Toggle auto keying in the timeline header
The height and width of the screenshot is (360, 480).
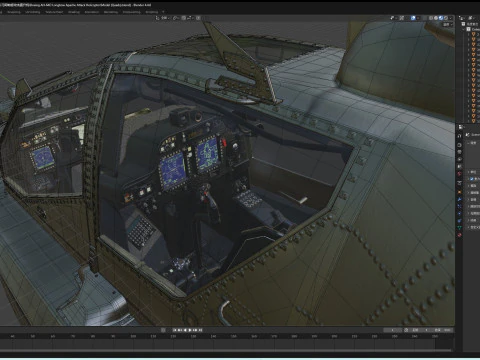pyautogui.click(x=163, y=330)
